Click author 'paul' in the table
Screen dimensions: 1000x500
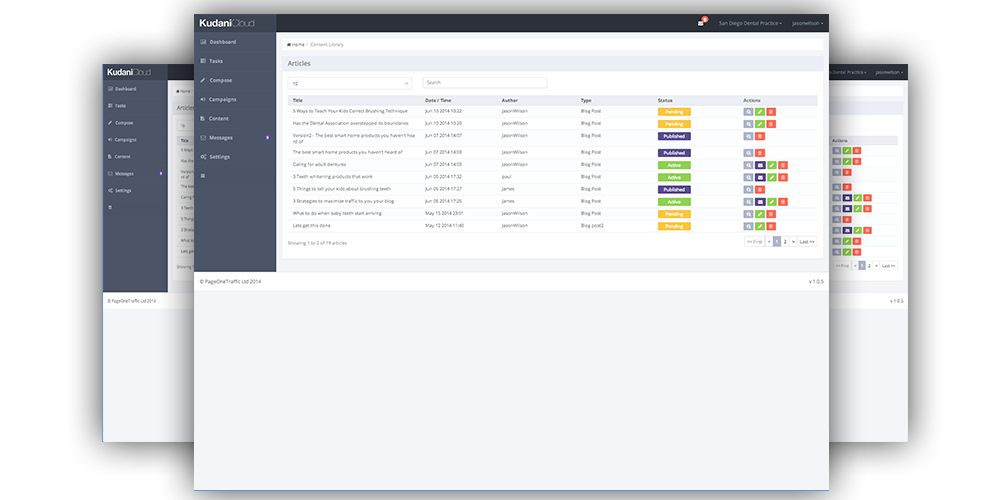click(506, 177)
